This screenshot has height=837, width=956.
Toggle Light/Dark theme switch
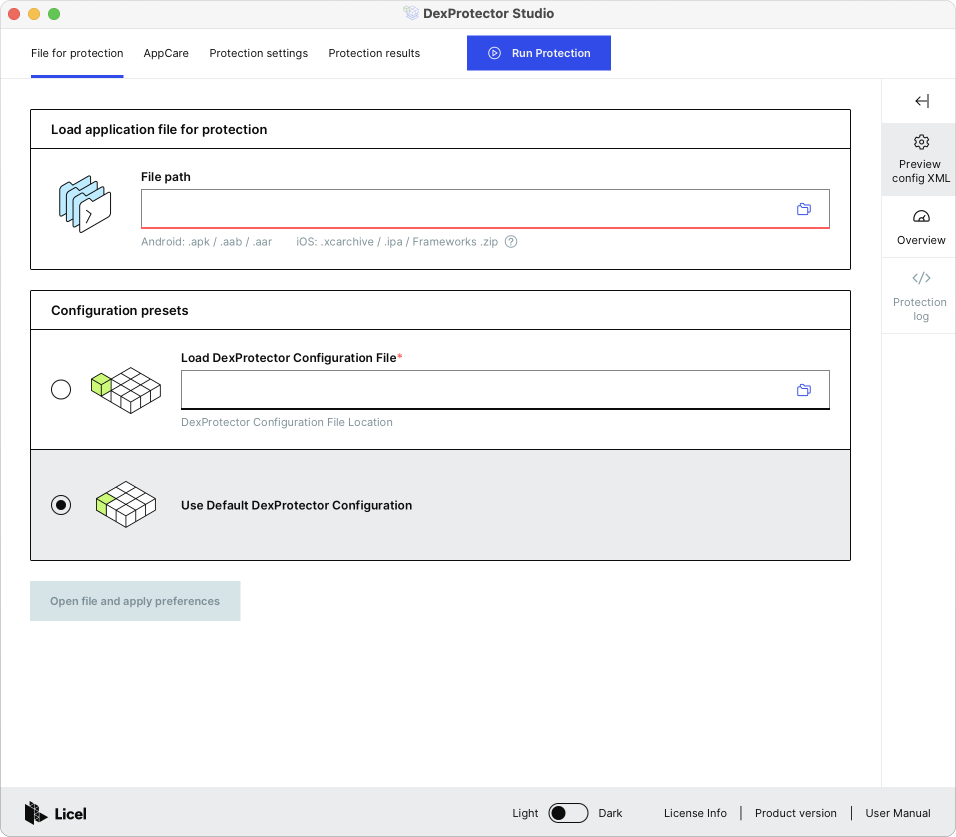point(568,813)
